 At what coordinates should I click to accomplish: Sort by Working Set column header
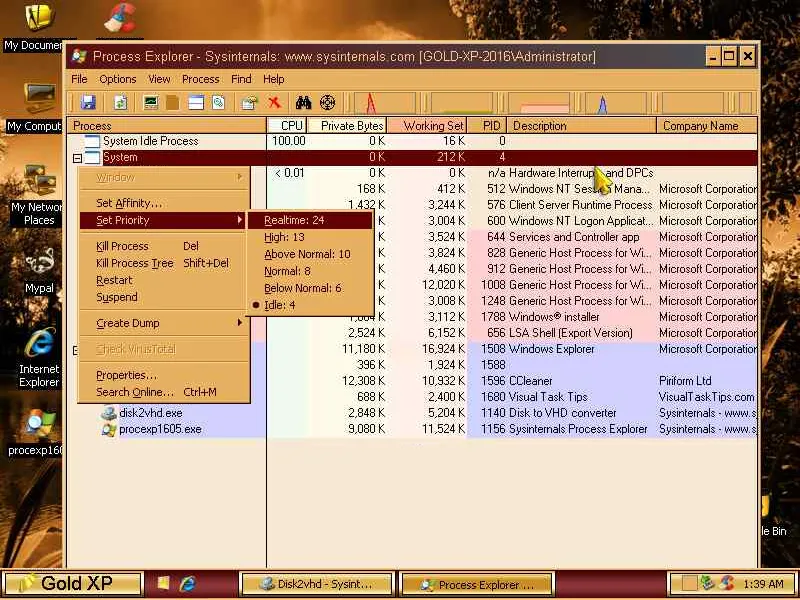tap(427, 126)
